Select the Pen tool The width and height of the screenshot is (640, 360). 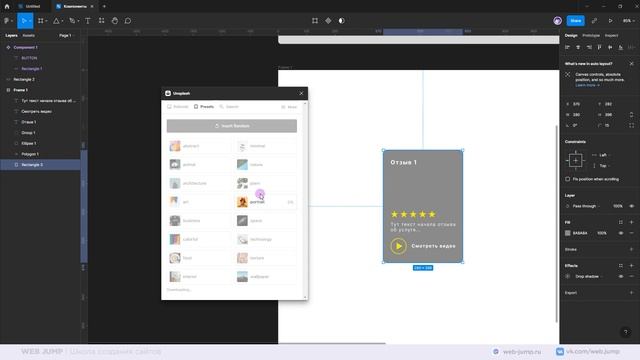coord(72,20)
